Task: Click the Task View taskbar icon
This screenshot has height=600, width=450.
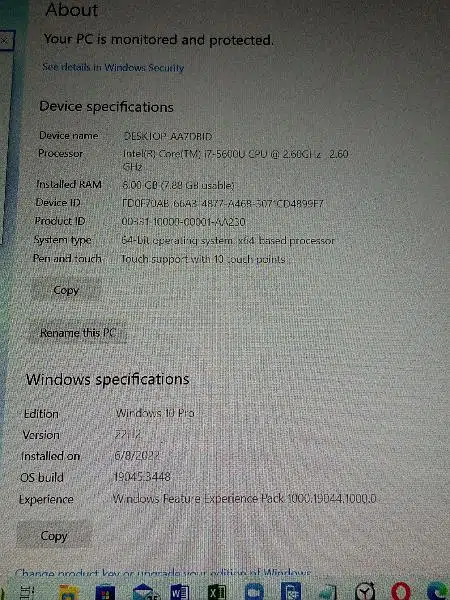Action: click(27, 592)
